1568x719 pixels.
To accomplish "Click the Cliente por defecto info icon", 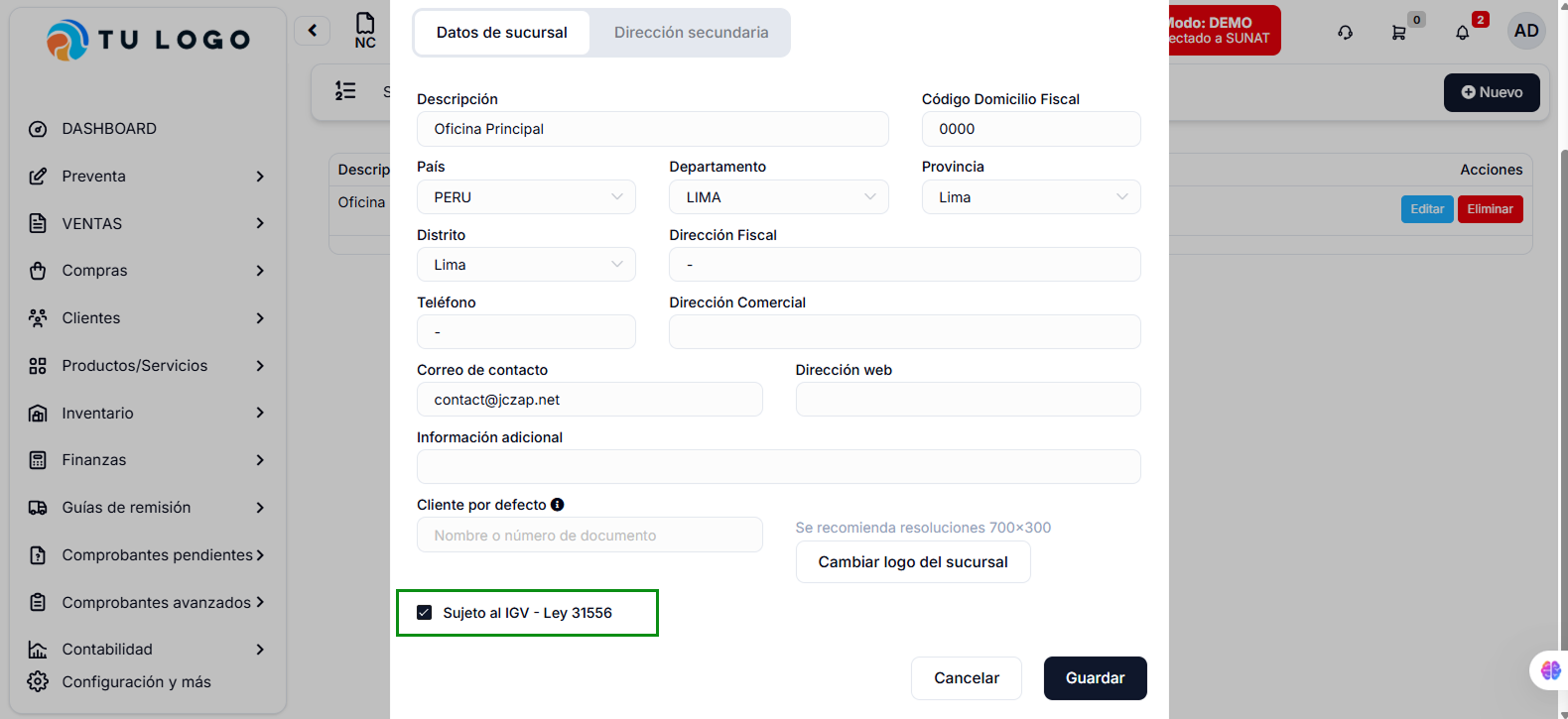I will [558, 505].
